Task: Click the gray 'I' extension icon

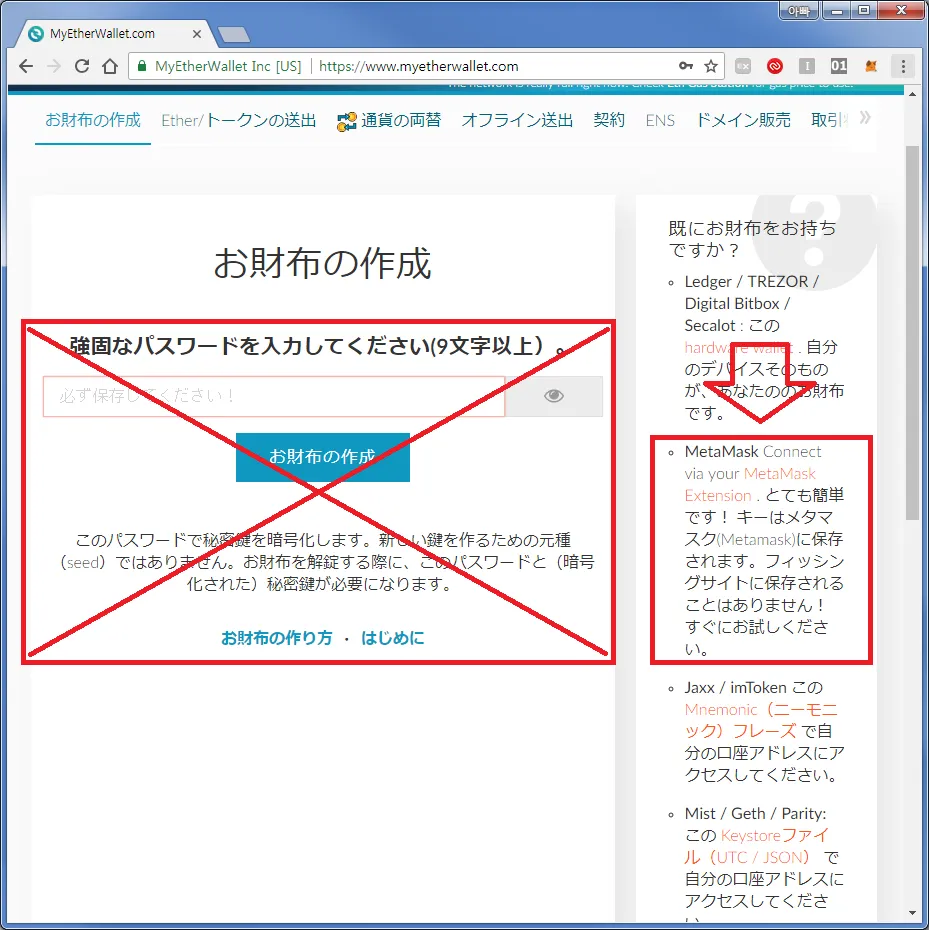Action: click(807, 66)
